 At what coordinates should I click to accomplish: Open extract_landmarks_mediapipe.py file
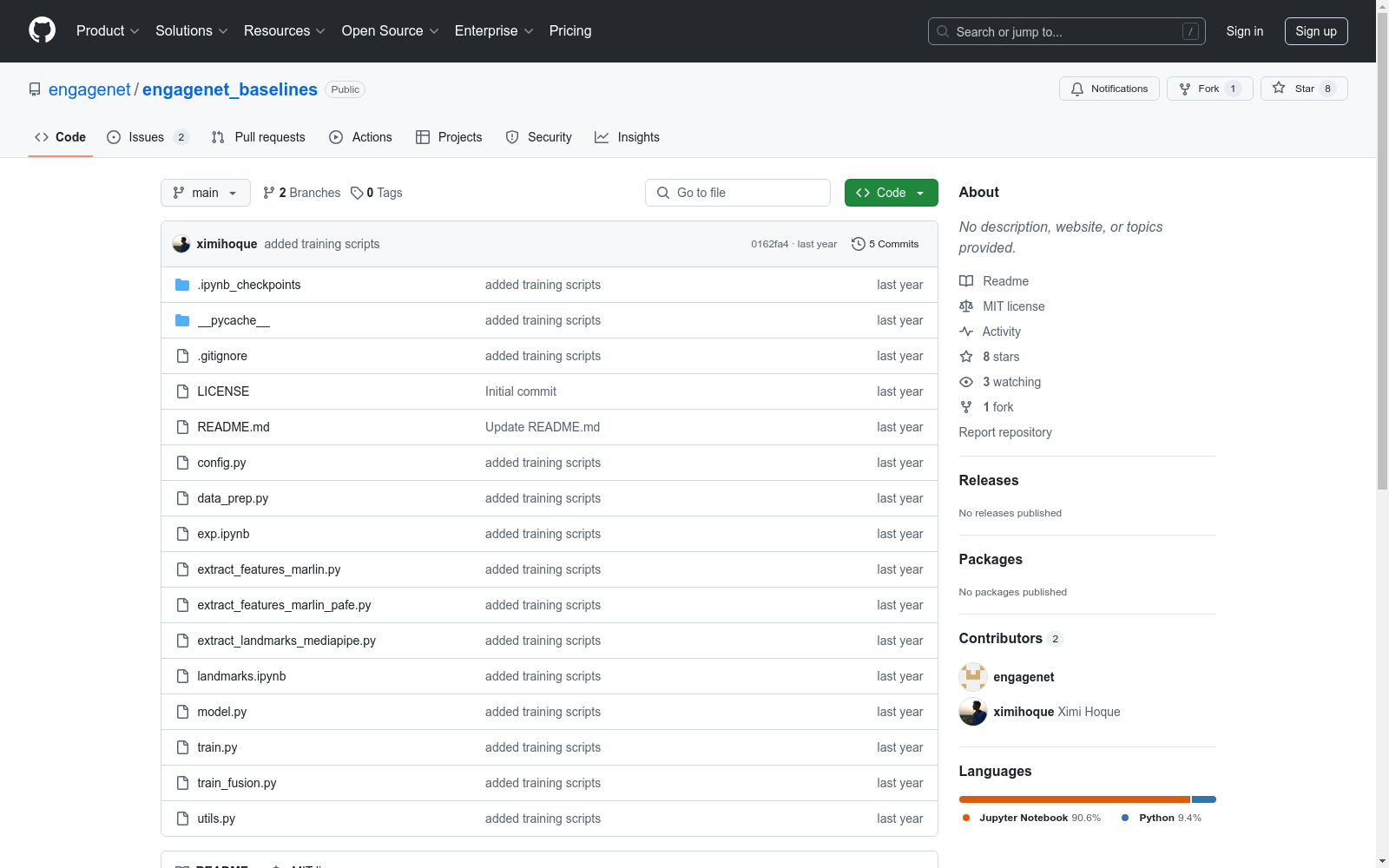pyautogui.click(x=286, y=641)
